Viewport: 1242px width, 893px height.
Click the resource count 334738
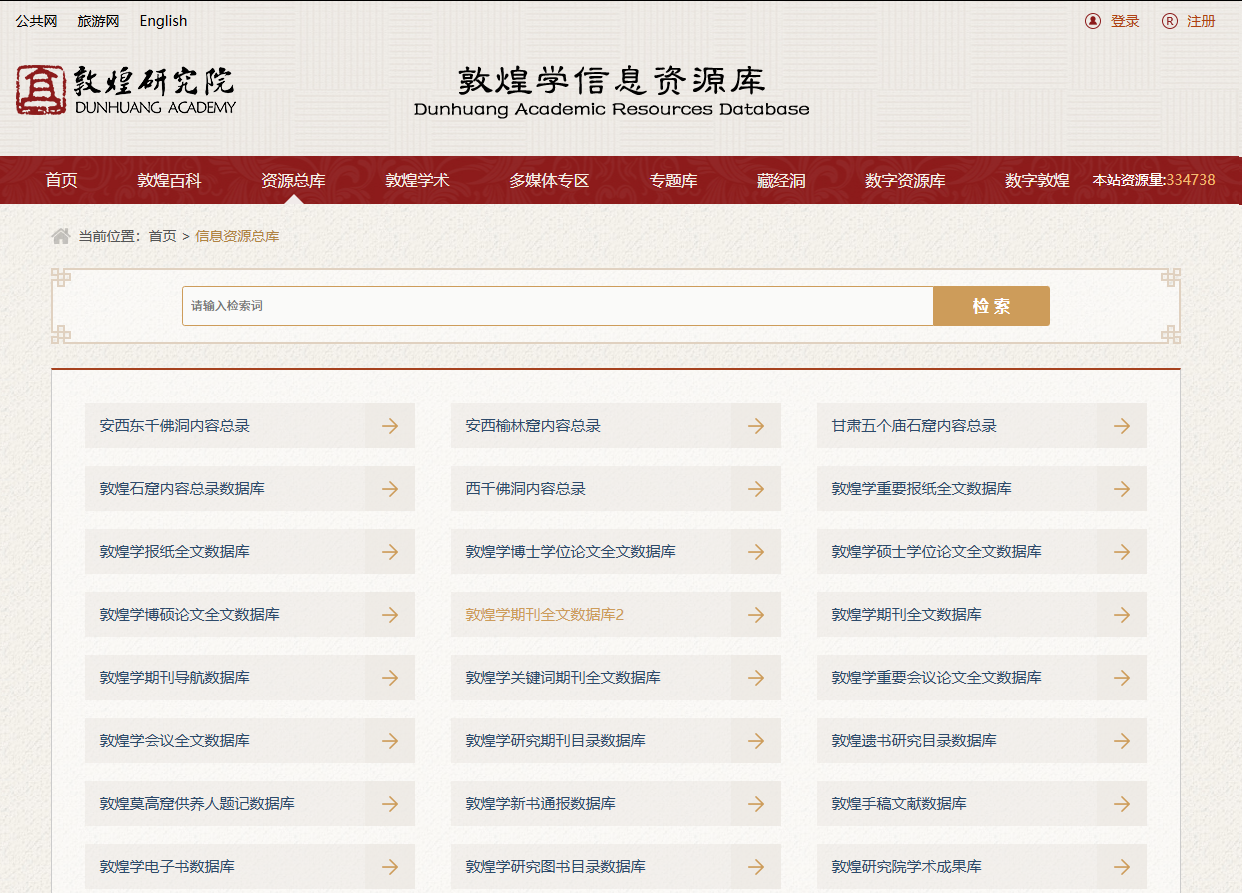pyautogui.click(x=1191, y=180)
